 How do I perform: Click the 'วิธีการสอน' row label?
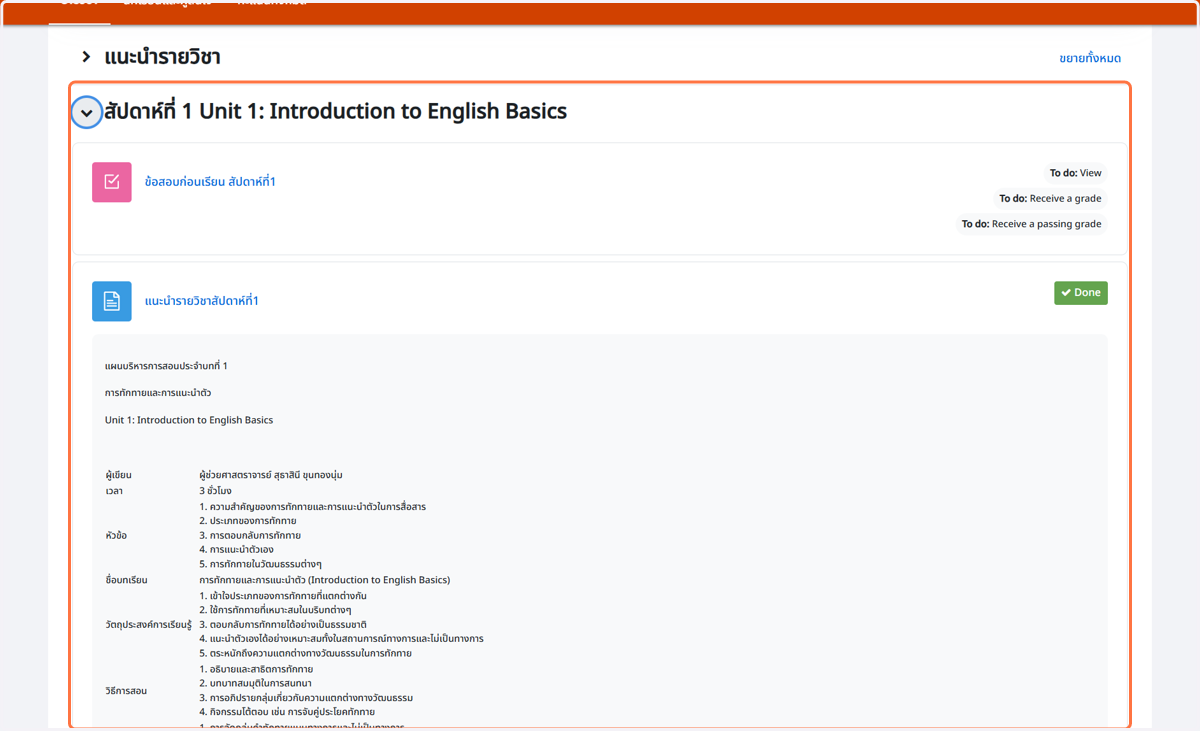(x=126, y=691)
